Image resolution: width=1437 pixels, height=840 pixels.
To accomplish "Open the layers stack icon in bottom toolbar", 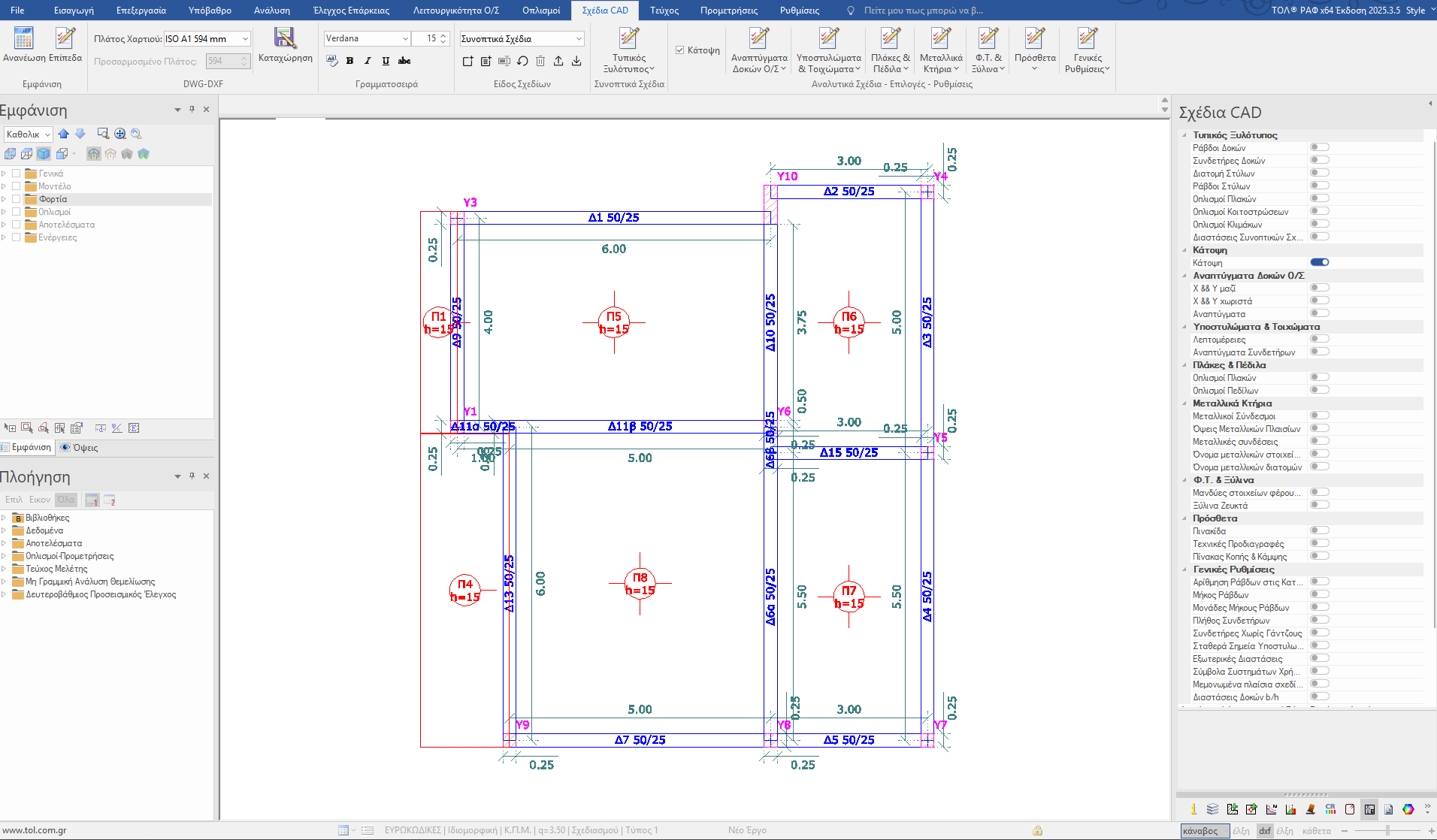I will tap(1213, 809).
